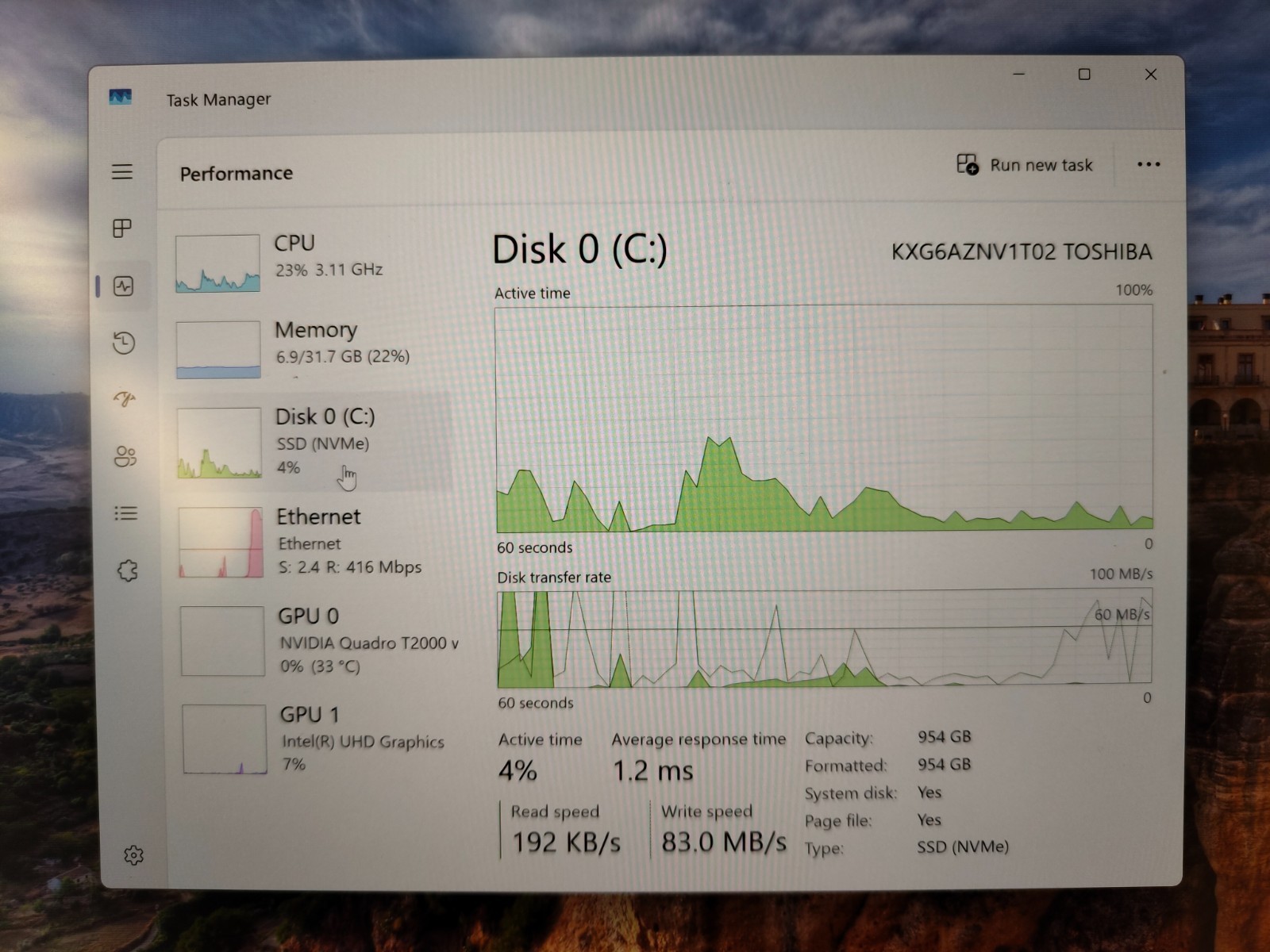1270x952 pixels.
Task: Open the Users page icon
Action: [x=125, y=456]
